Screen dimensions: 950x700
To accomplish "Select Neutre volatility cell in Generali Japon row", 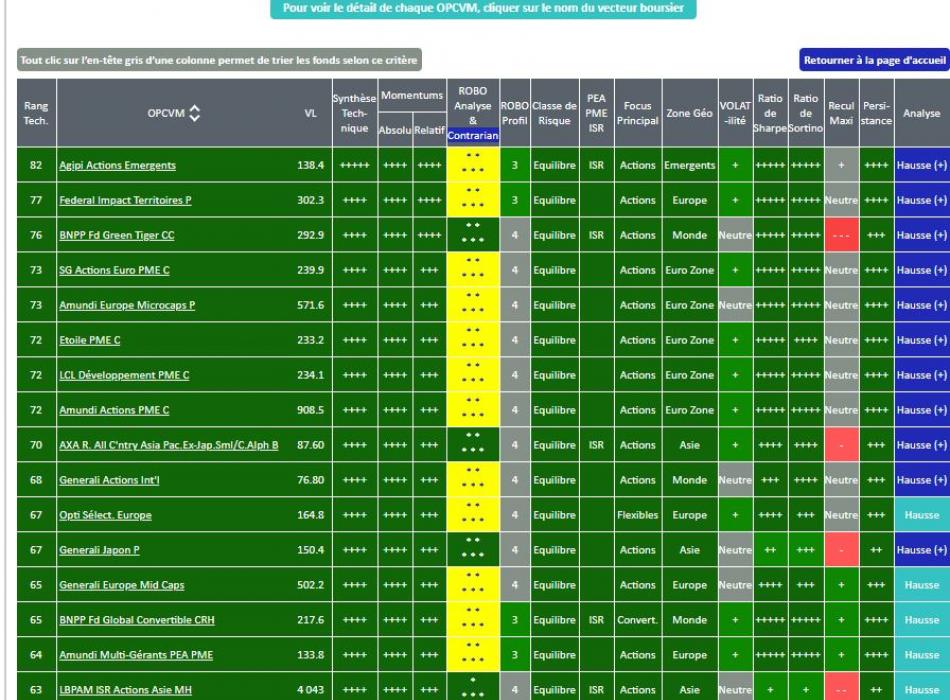I will click(x=735, y=550).
